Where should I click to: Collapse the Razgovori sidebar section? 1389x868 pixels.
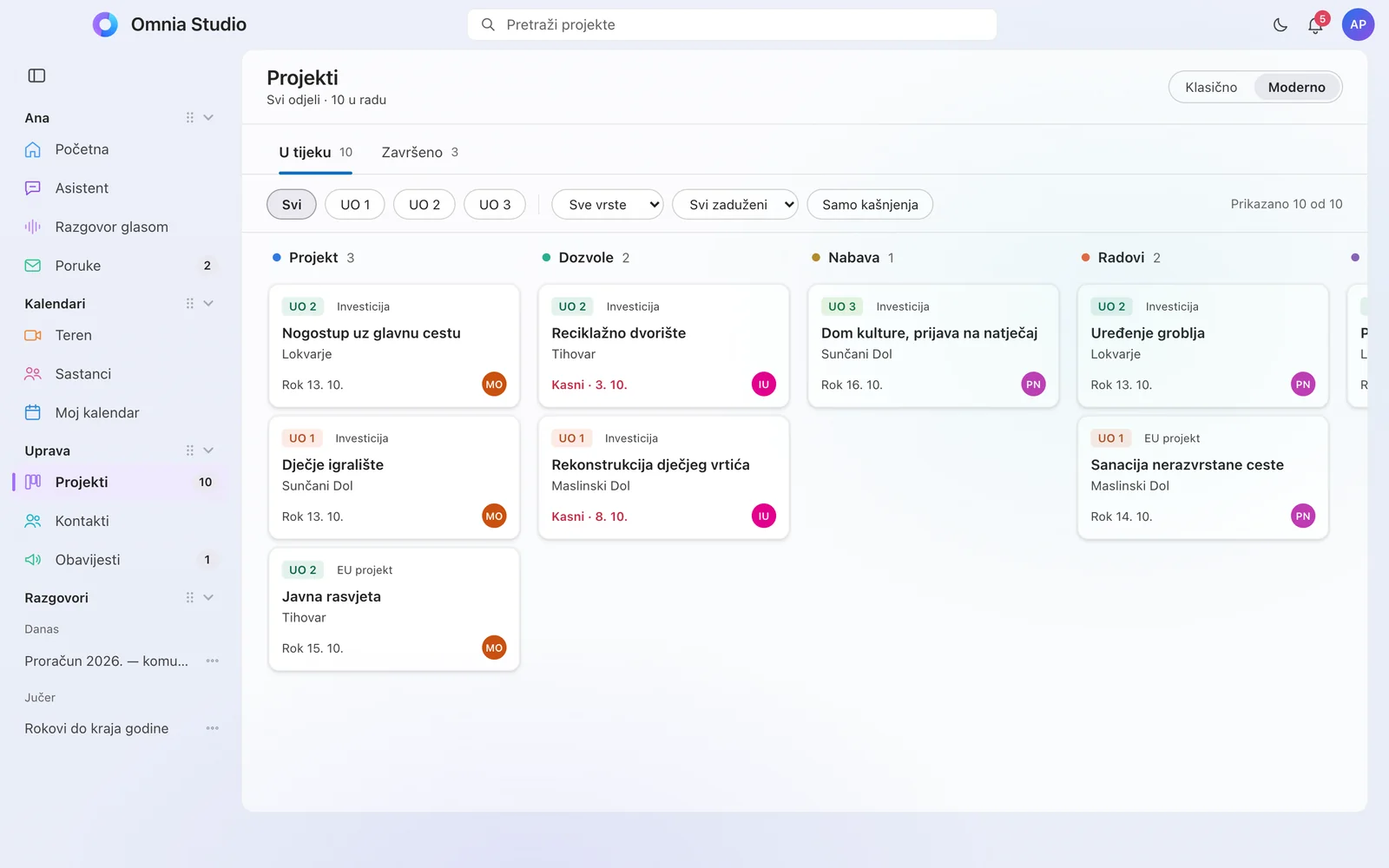pyautogui.click(x=208, y=597)
